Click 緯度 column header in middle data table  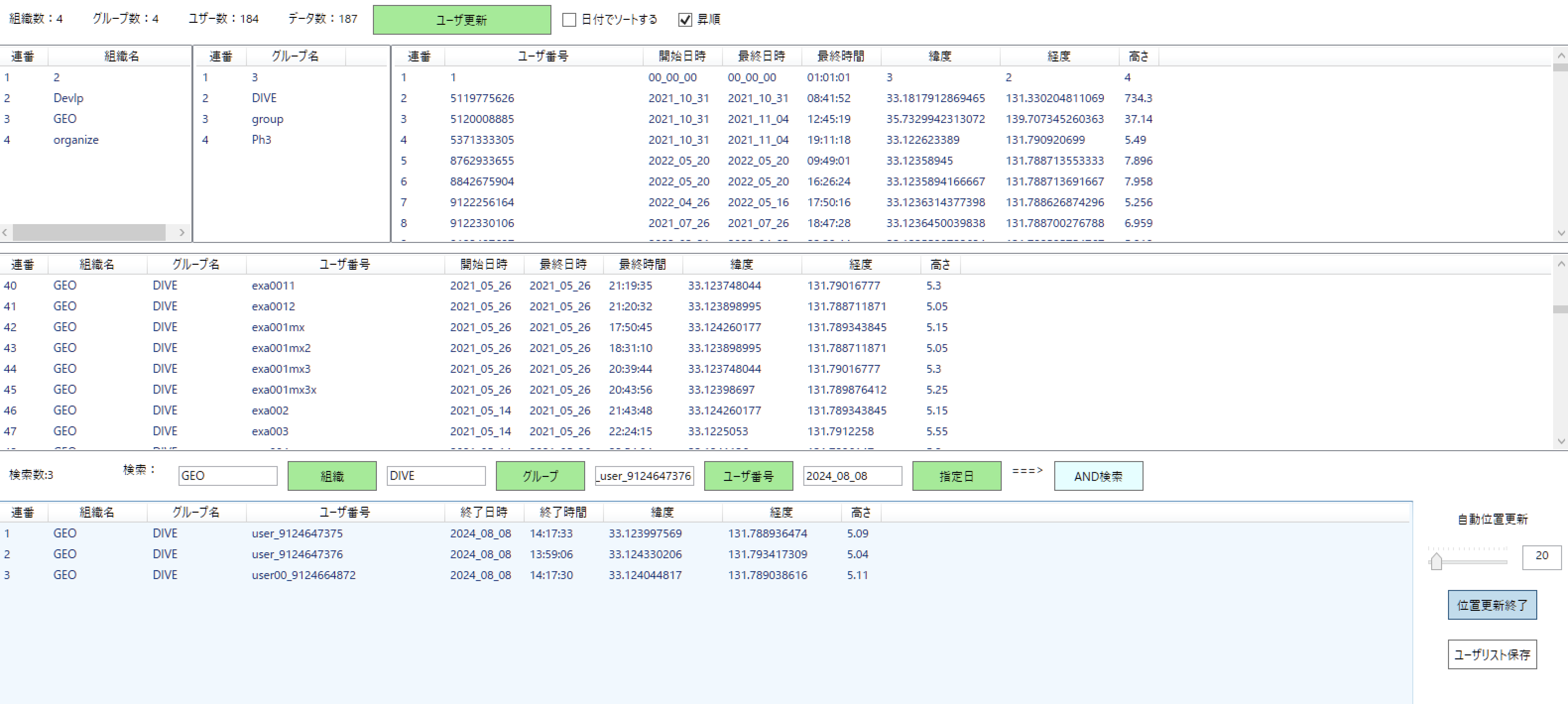pyautogui.click(x=742, y=264)
